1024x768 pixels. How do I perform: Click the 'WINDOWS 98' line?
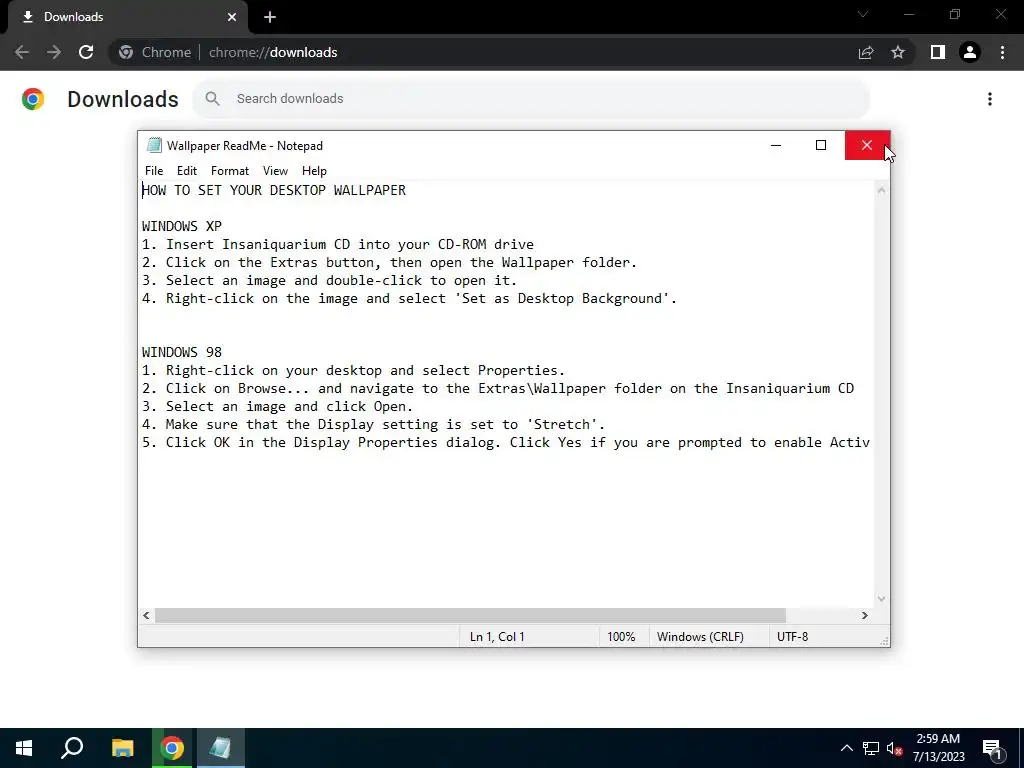point(182,352)
